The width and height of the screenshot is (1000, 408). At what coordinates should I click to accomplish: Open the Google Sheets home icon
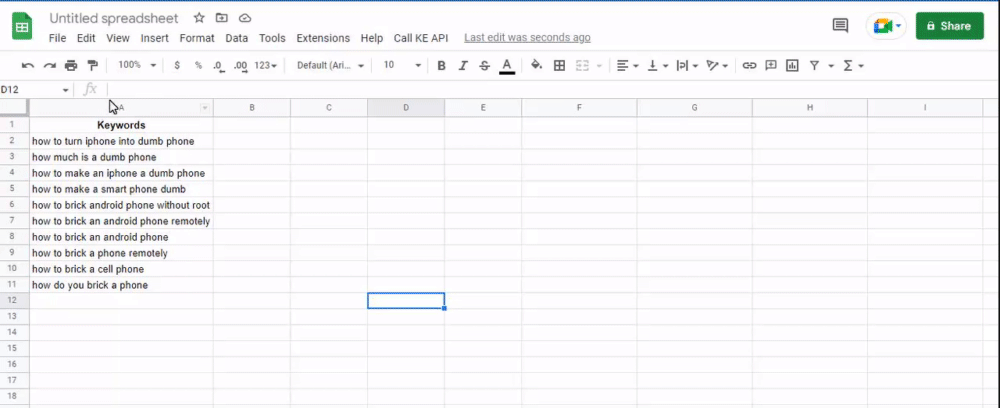pyautogui.click(x=22, y=27)
